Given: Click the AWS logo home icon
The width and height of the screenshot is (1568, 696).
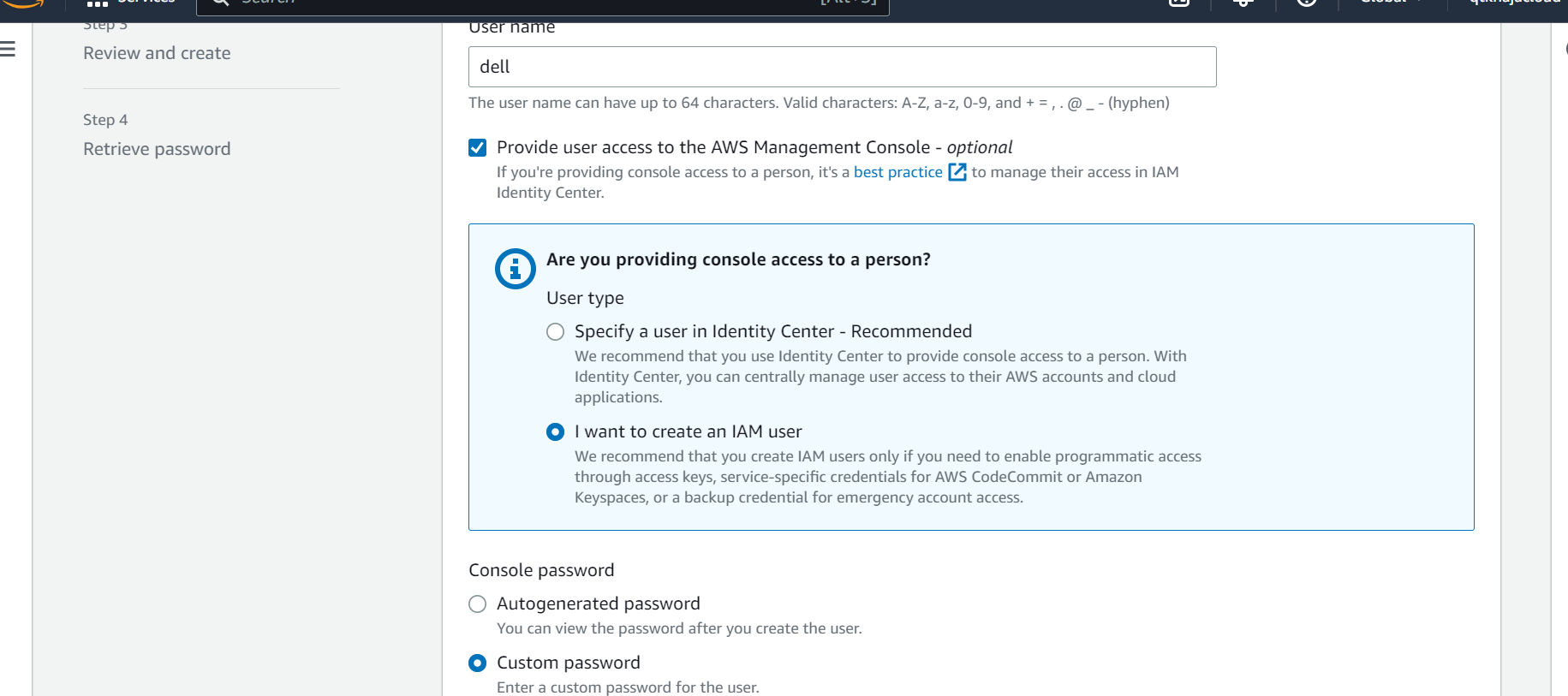Looking at the screenshot, I should (x=24, y=3).
